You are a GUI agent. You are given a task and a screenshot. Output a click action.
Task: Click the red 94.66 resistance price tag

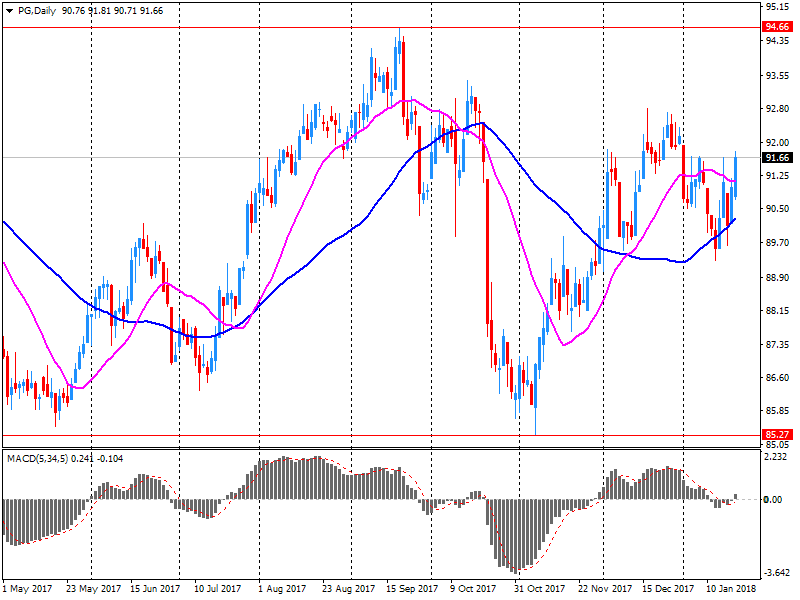click(x=776, y=27)
